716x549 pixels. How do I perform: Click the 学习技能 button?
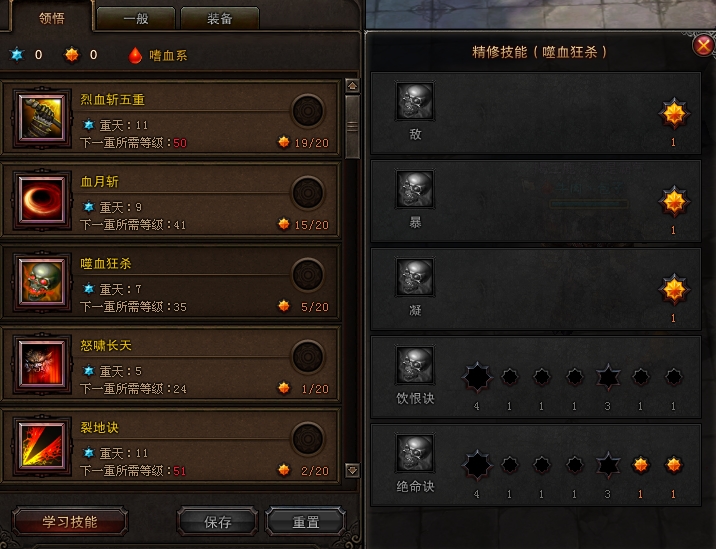point(70,522)
